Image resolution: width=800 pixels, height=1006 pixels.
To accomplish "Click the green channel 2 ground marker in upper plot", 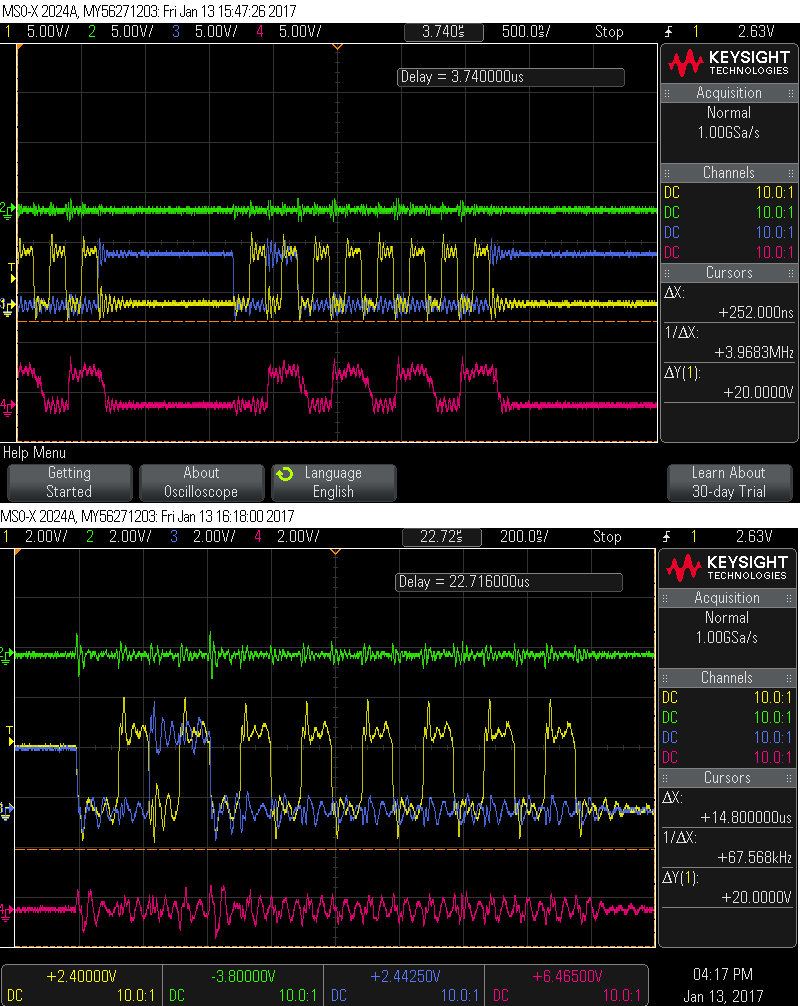I will (7, 209).
